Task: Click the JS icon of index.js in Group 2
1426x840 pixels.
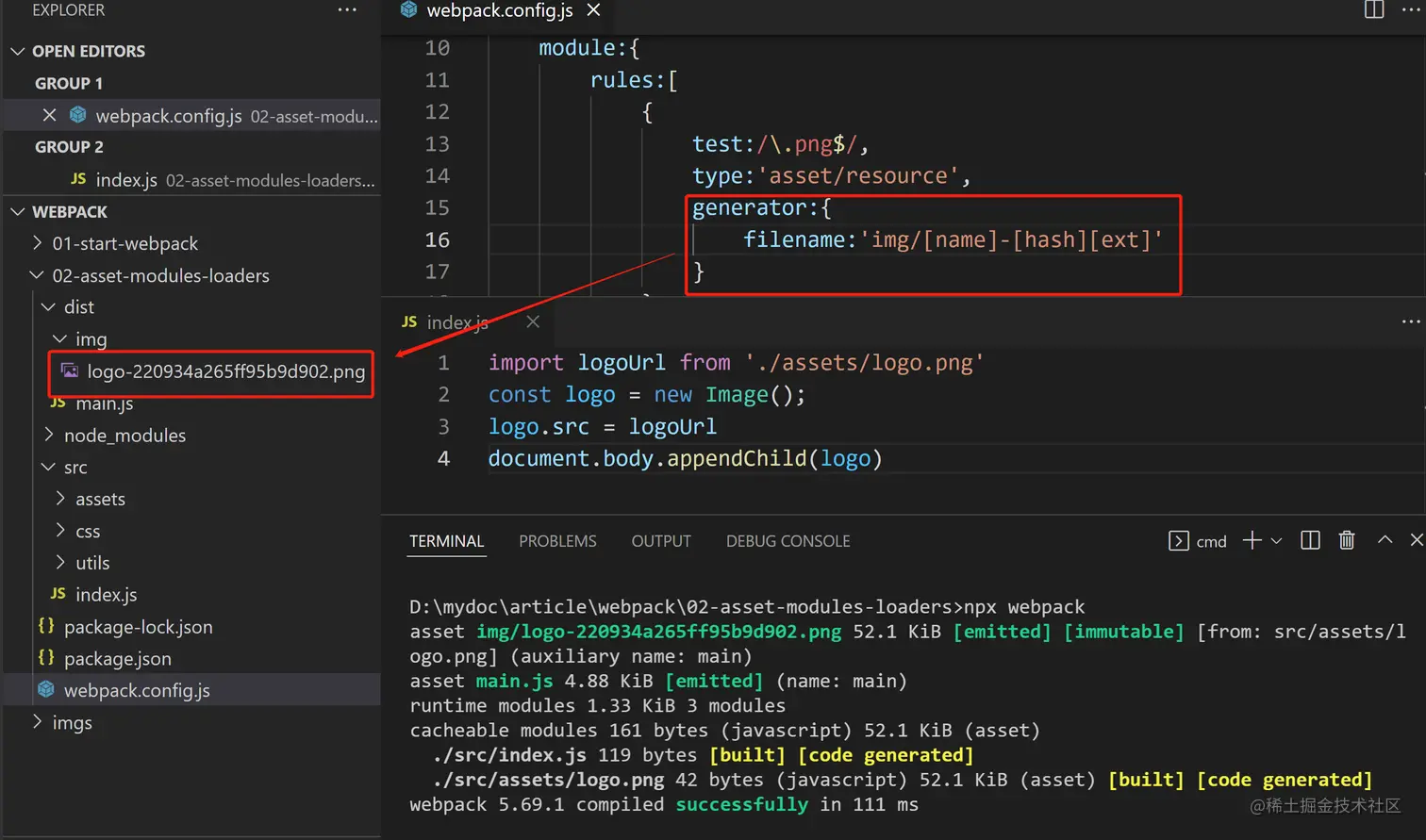Action: pyautogui.click(x=78, y=178)
